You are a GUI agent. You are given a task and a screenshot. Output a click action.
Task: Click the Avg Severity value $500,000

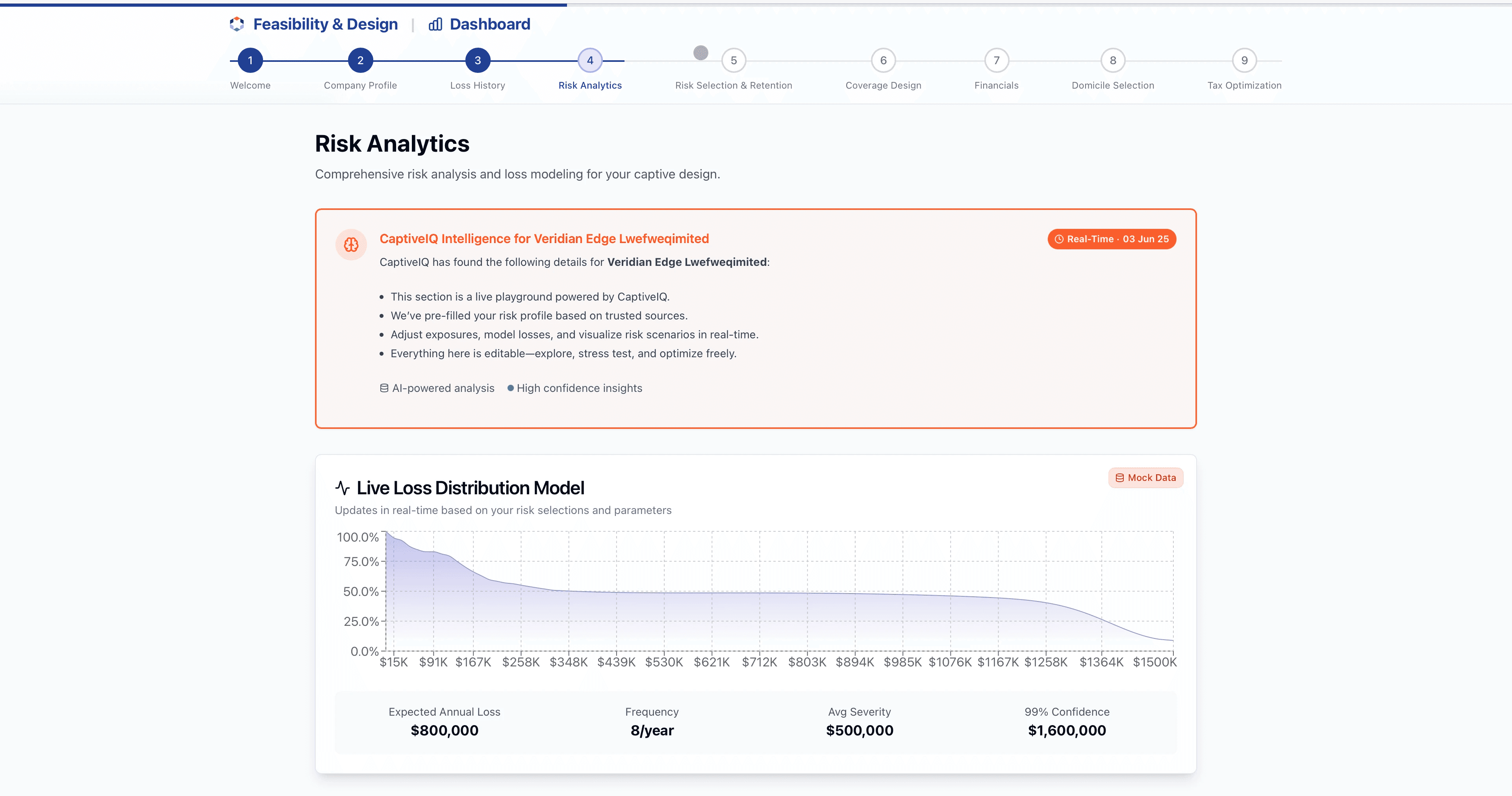pyautogui.click(x=859, y=731)
